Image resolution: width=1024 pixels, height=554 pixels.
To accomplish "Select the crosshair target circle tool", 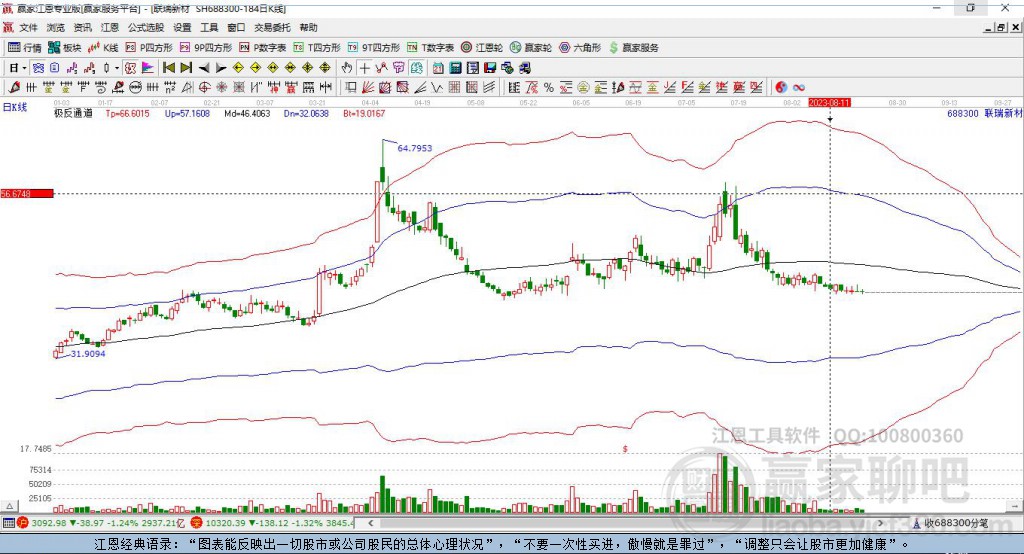I will 204,87.
